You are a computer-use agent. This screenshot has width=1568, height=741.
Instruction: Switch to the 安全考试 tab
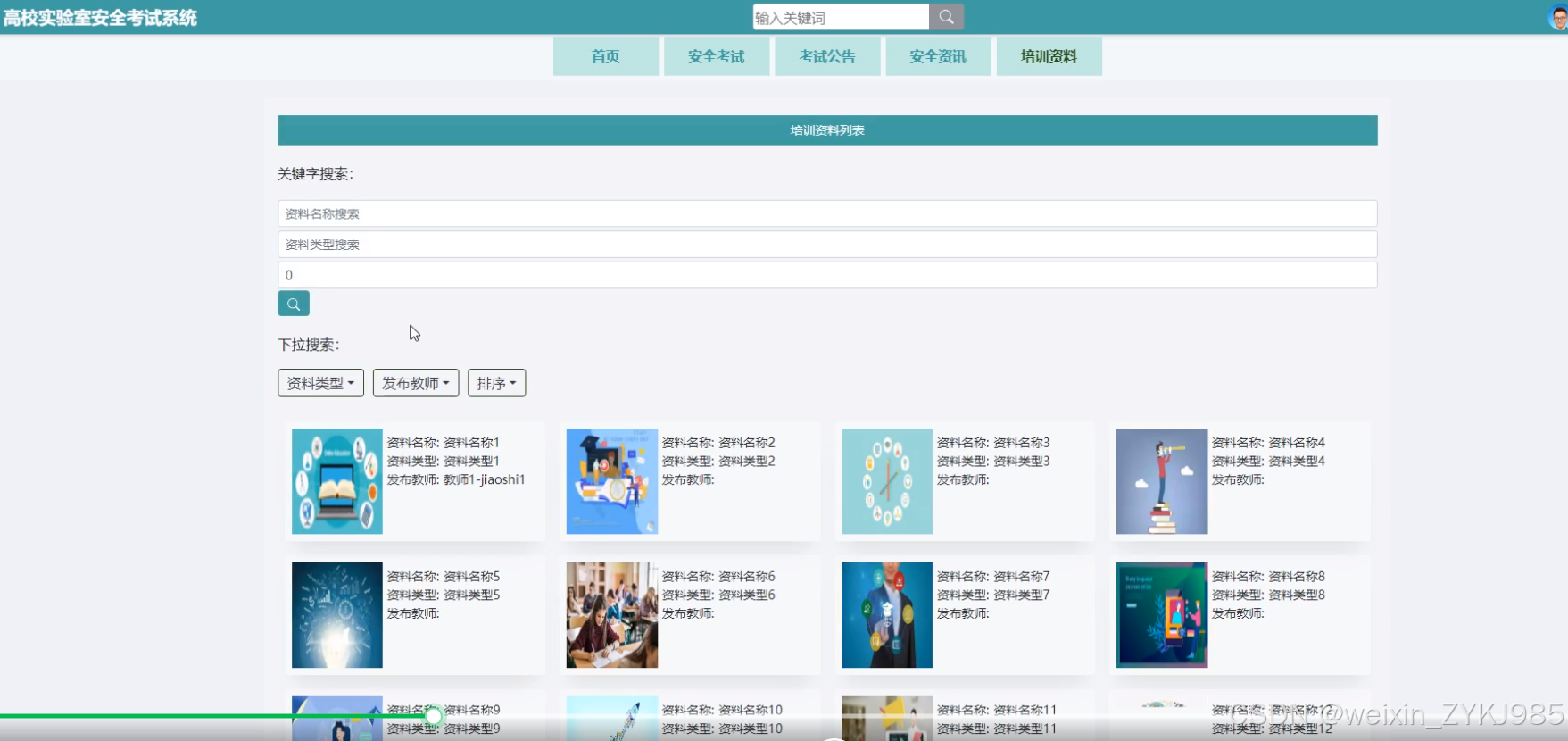pyautogui.click(x=717, y=56)
